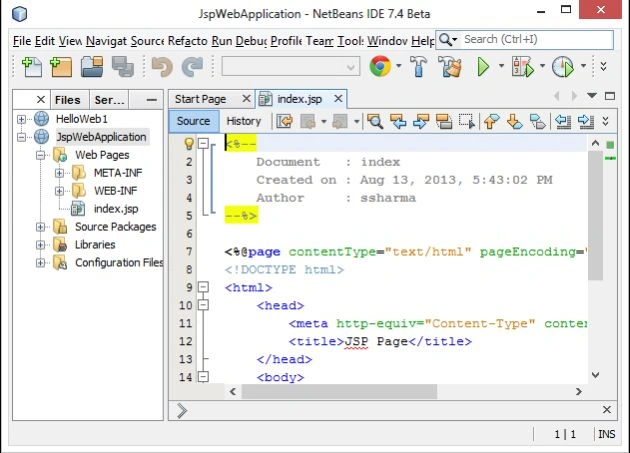Viewport: 630px width, 453px height.
Task: Click the Find Selection magnifier in editor toolbar
Action: (x=375, y=121)
